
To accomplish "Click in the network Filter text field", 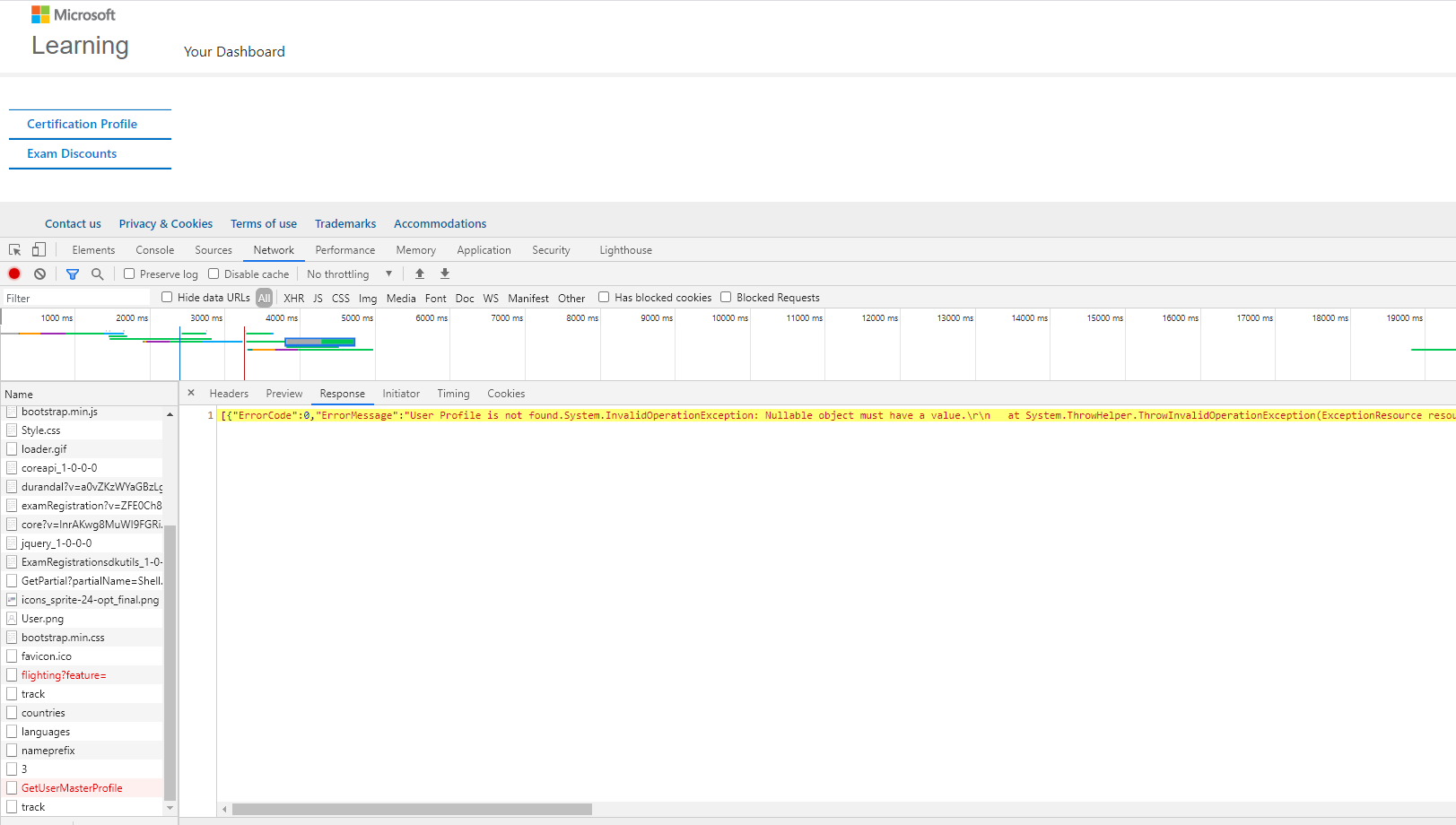I will pyautogui.click(x=76, y=298).
